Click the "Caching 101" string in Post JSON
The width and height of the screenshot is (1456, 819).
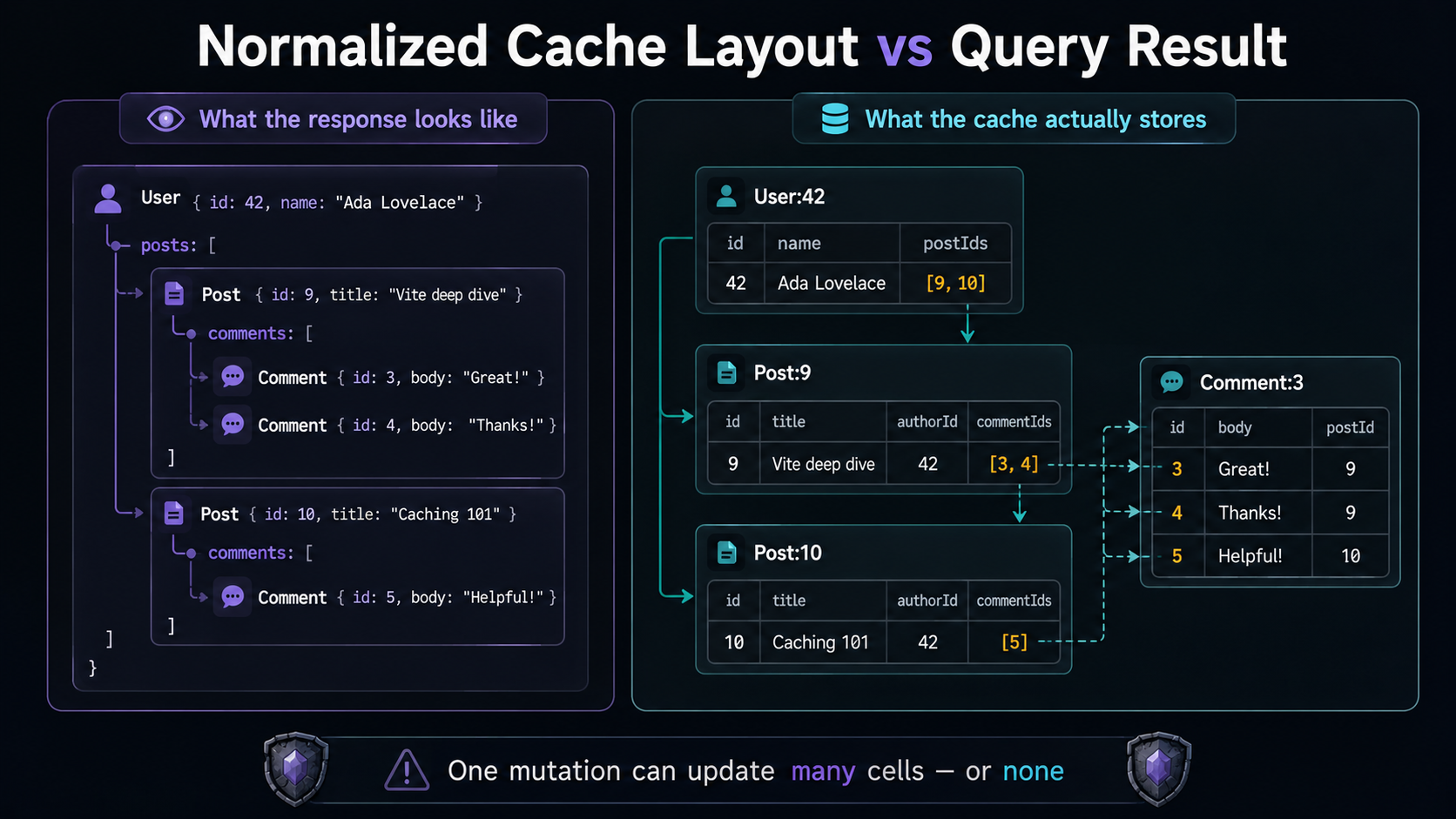(x=445, y=514)
